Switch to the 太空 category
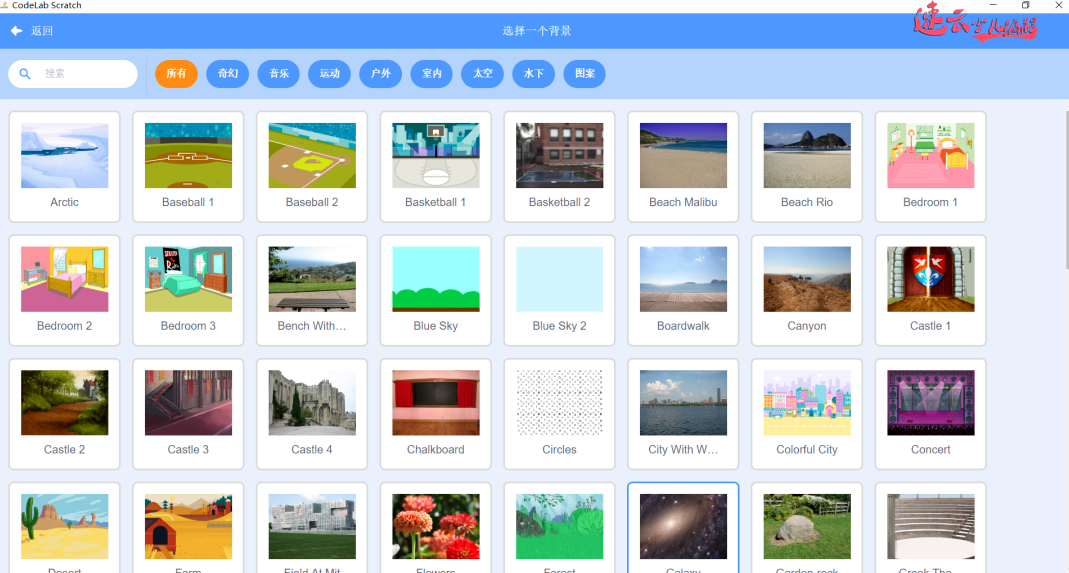The height and width of the screenshot is (573, 1069). click(x=482, y=74)
